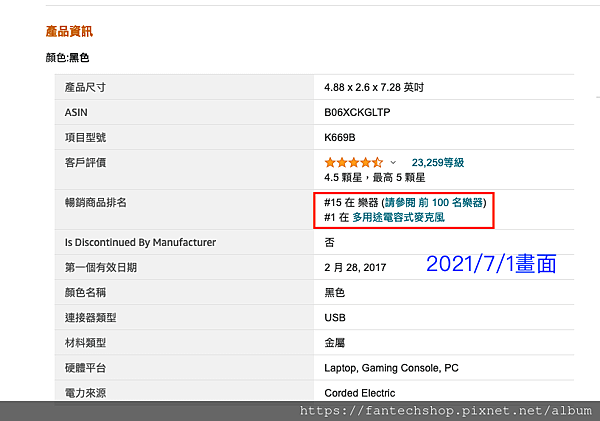Select the ASIN value B06XCKGLTP
This screenshot has width=600, height=421.
click(x=357, y=113)
